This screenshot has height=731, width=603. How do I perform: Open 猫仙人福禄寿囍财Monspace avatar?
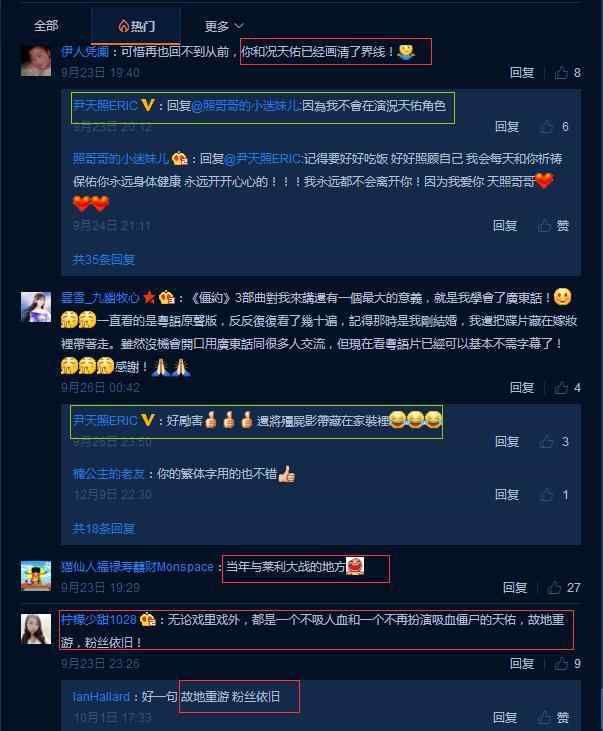click(x=36, y=576)
